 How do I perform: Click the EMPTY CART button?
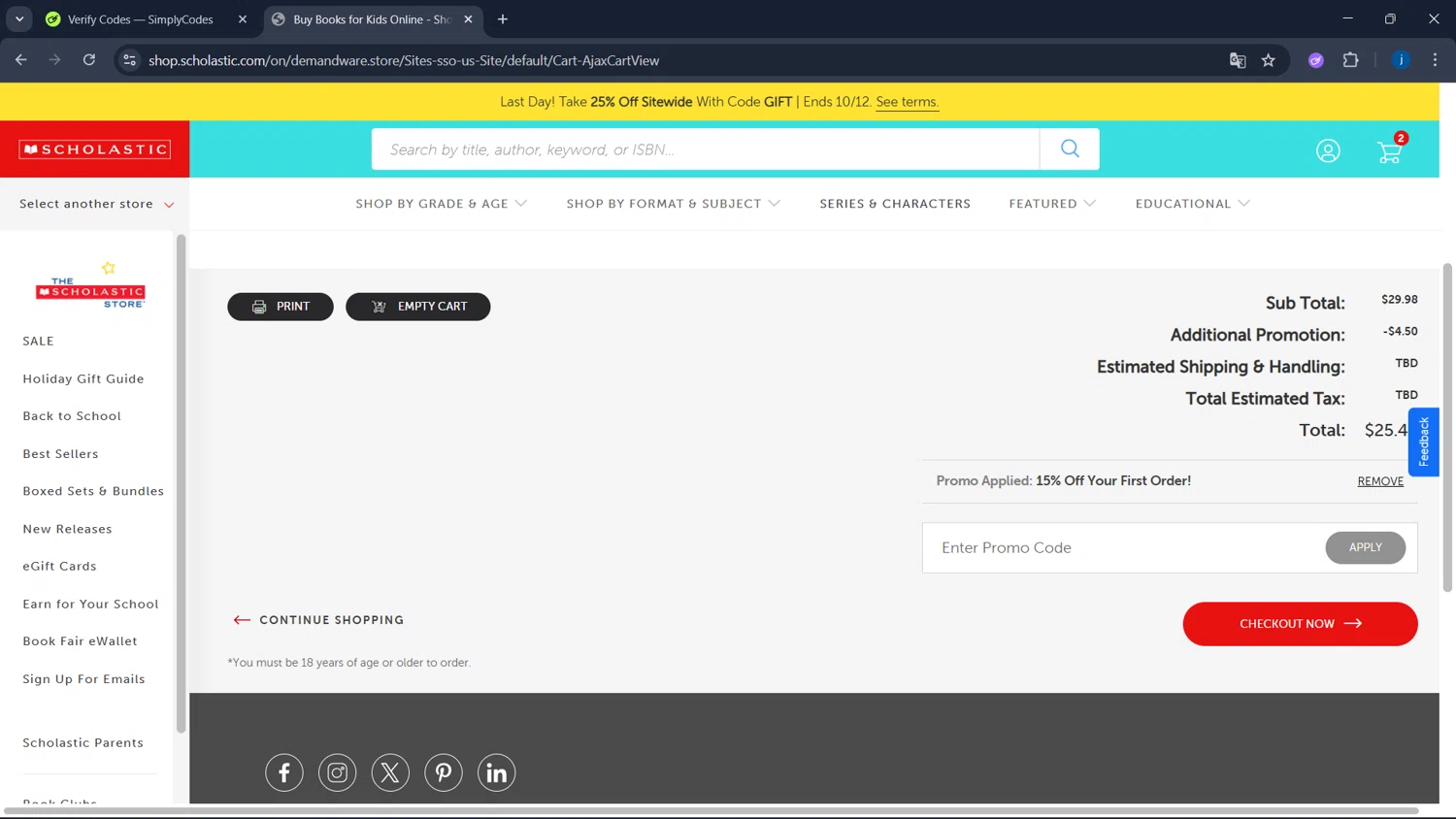418,307
